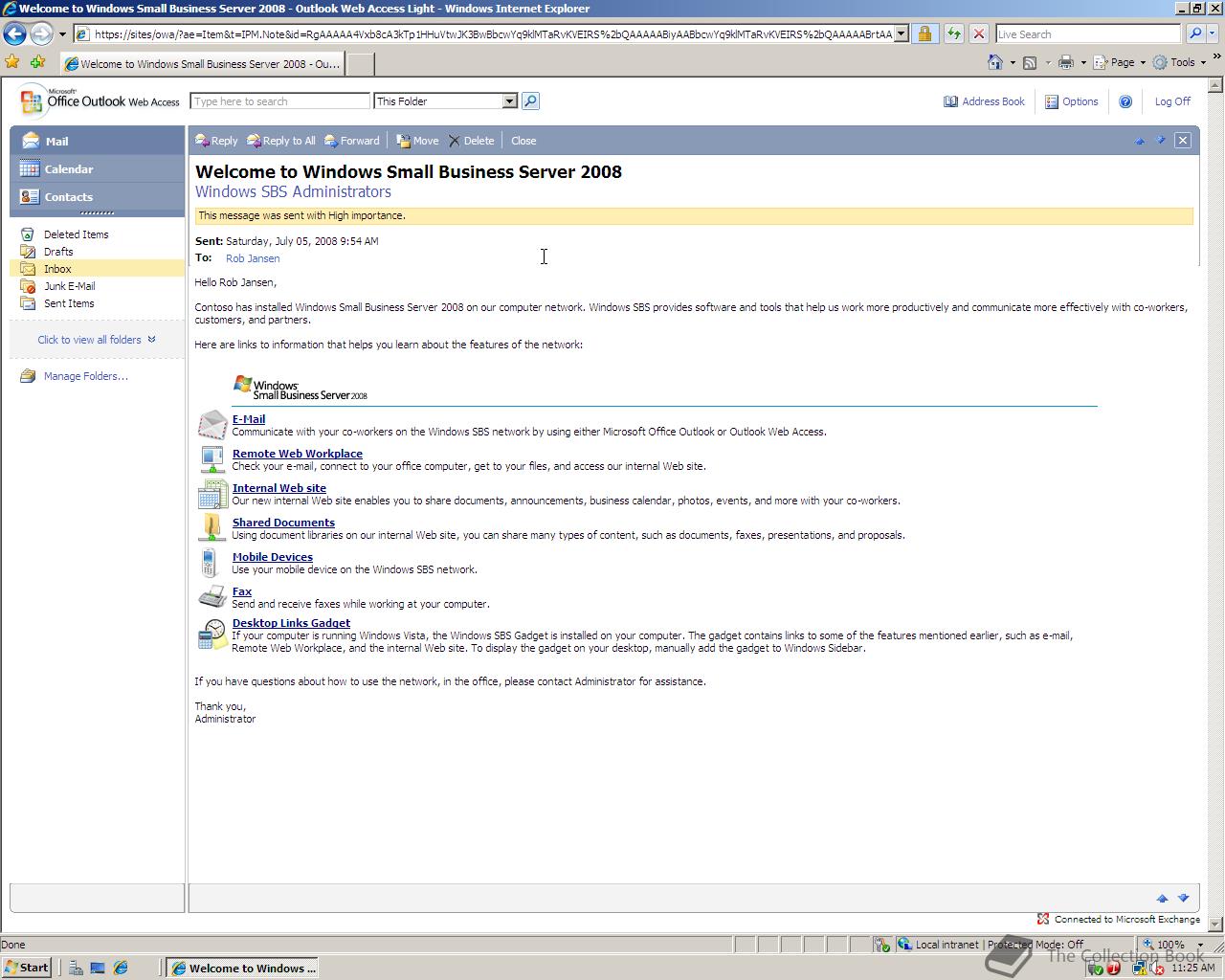1225x980 pixels.
Task: Open the Page menu
Action: click(x=1119, y=62)
